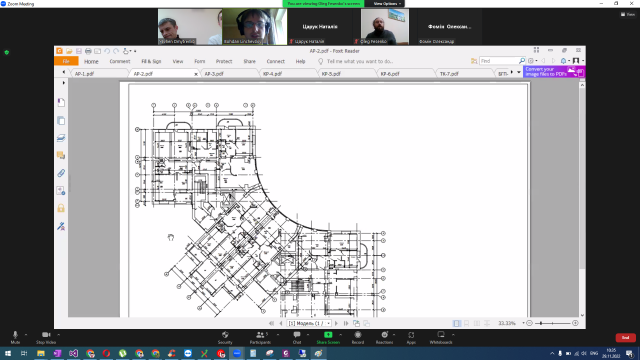Jump to the last page arrow
This screenshot has width=640, height=360.
[x=346, y=323]
